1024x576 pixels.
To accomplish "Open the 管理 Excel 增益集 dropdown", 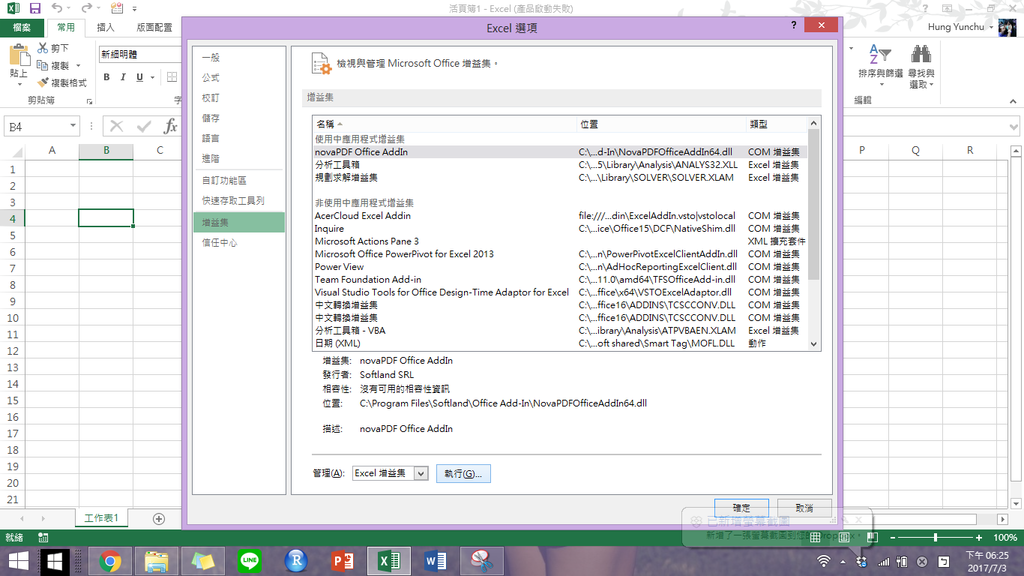I will tap(421, 473).
